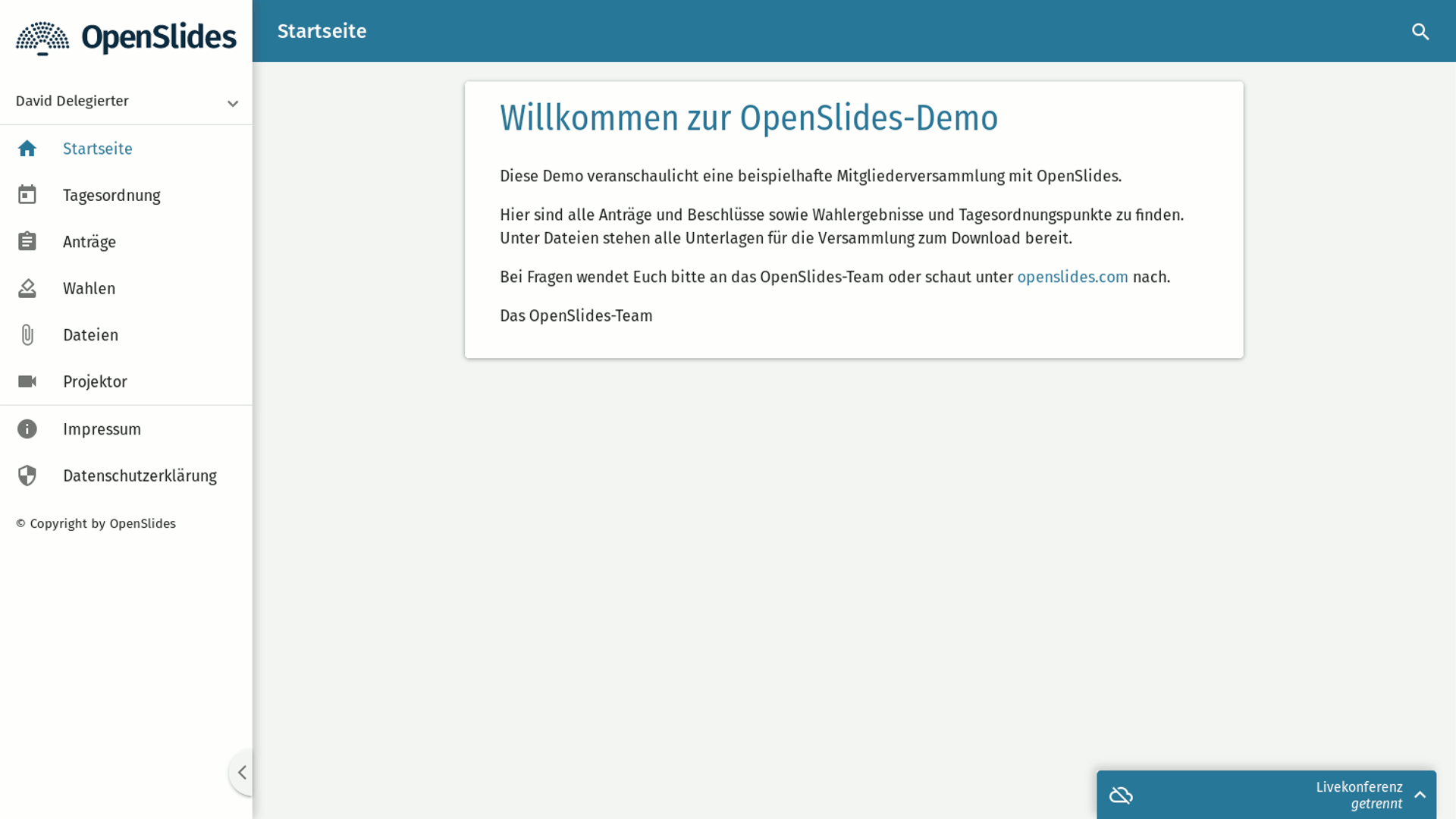Click the OpenSlides logo
The width and height of the screenshot is (1456, 819).
pyautogui.click(x=126, y=38)
